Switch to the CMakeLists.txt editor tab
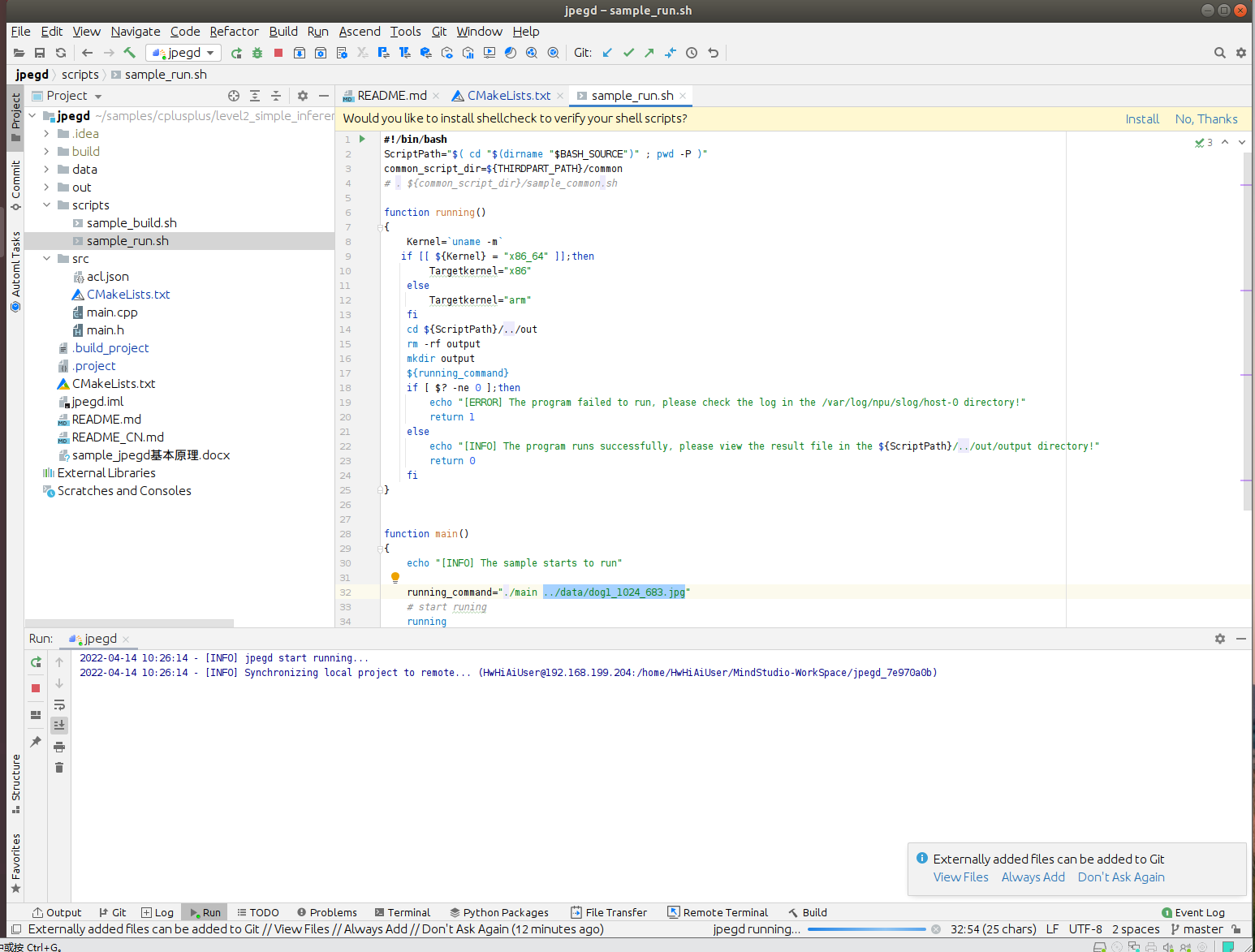The width and height of the screenshot is (1255, 952). pos(508,96)
